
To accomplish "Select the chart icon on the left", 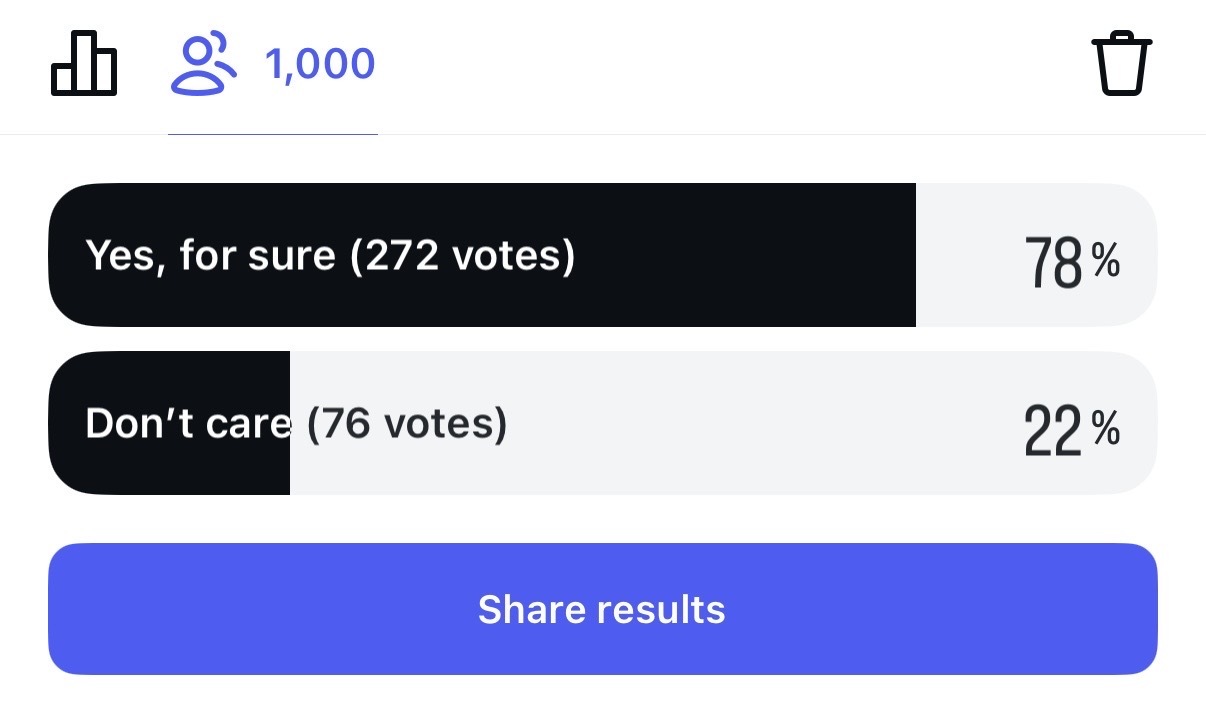I will click(84, 63).
